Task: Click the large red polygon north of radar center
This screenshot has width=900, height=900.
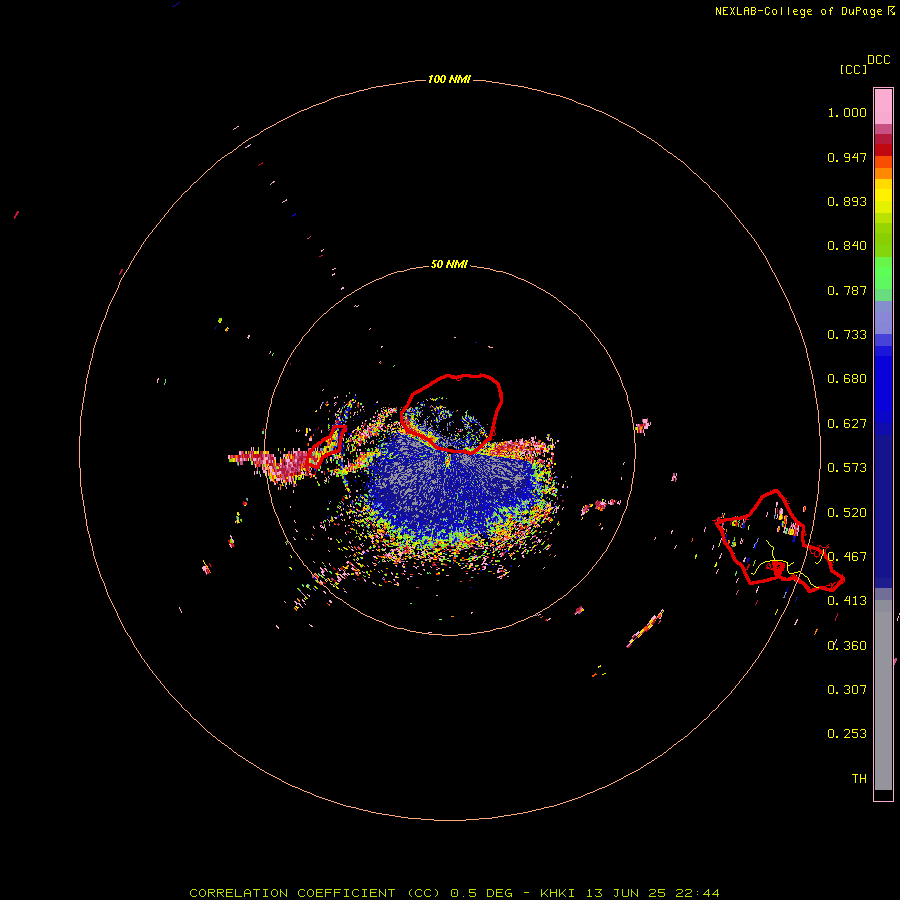Action: point(452,413)
